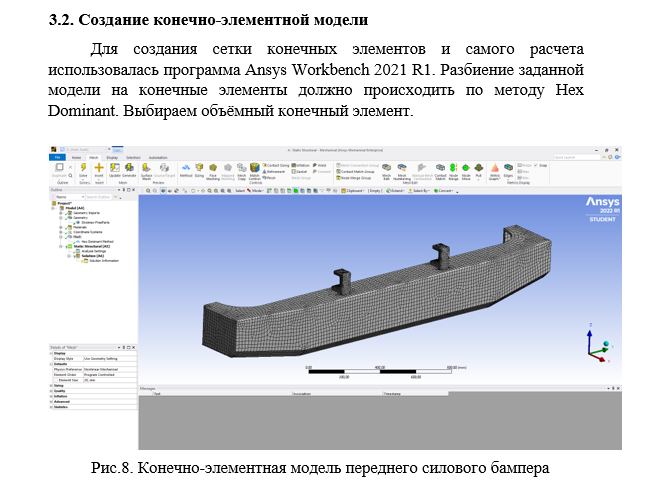Screen dimensions: 648x488
Task: Click the Node Merge Group item
Action: (354, 178)
